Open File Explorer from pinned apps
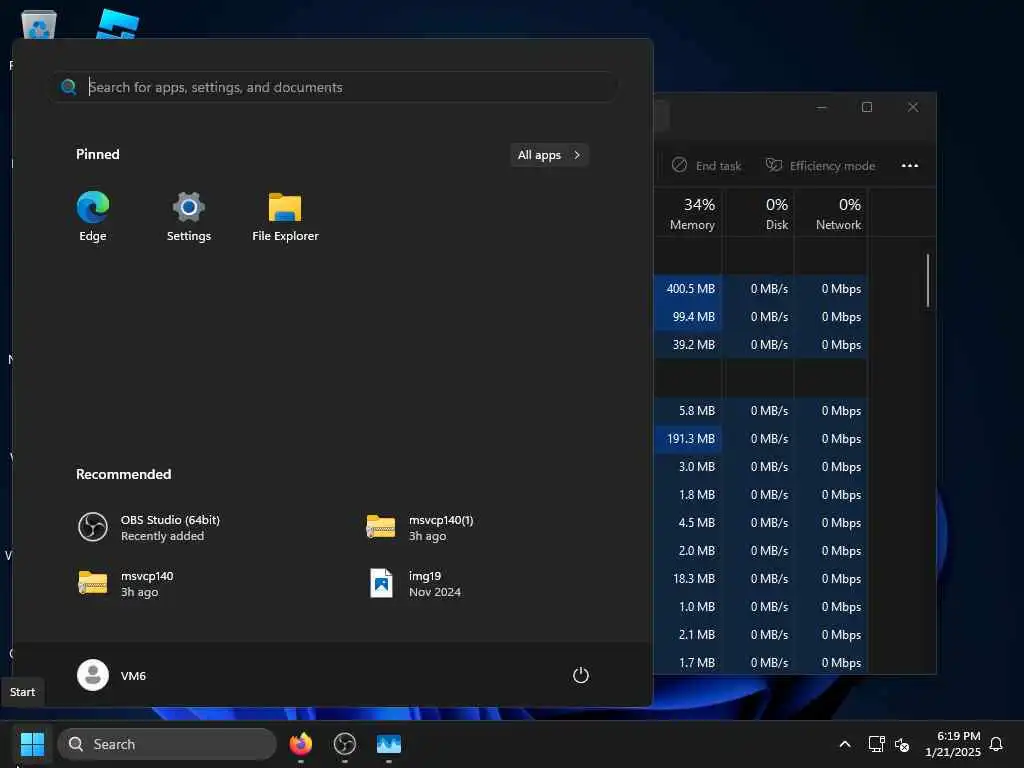The height and width of the screenshot is (768, 1024). (285, 217)
